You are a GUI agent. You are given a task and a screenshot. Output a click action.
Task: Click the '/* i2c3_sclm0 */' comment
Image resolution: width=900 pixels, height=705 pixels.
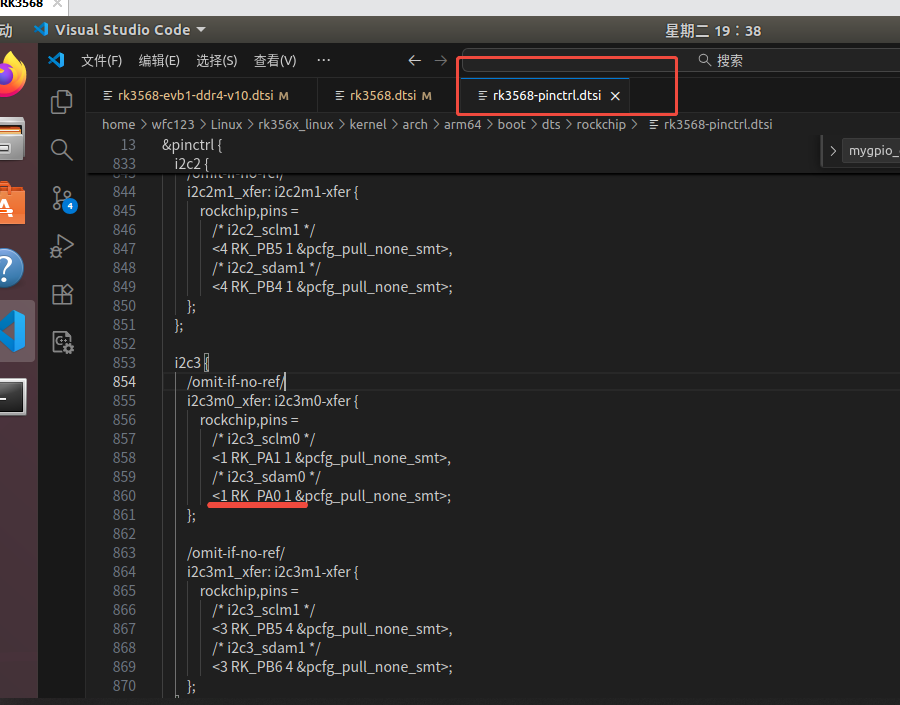click(x=264, y=439)
